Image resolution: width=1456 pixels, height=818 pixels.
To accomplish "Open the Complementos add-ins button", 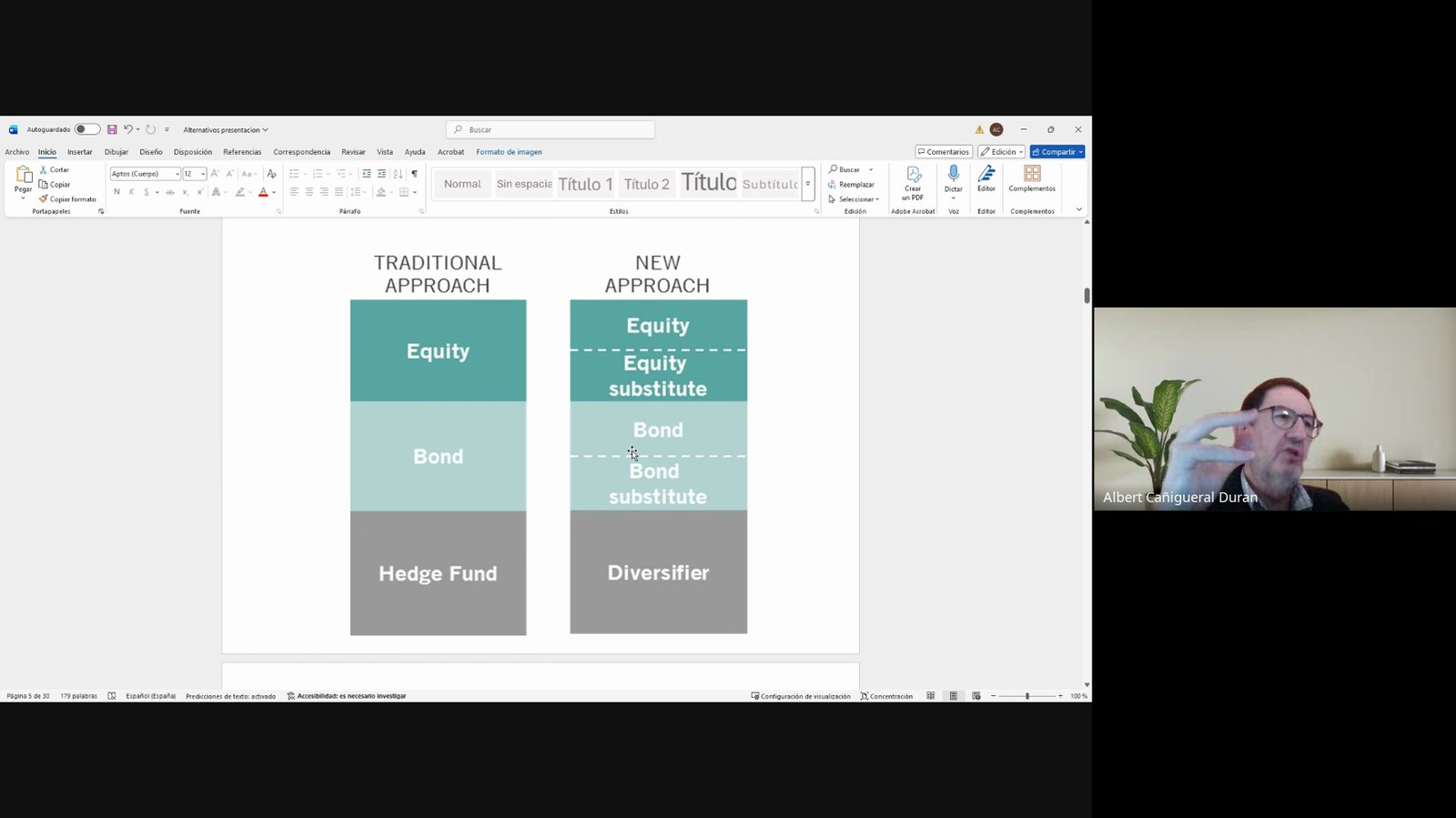I will click(x=1032, y=178).
